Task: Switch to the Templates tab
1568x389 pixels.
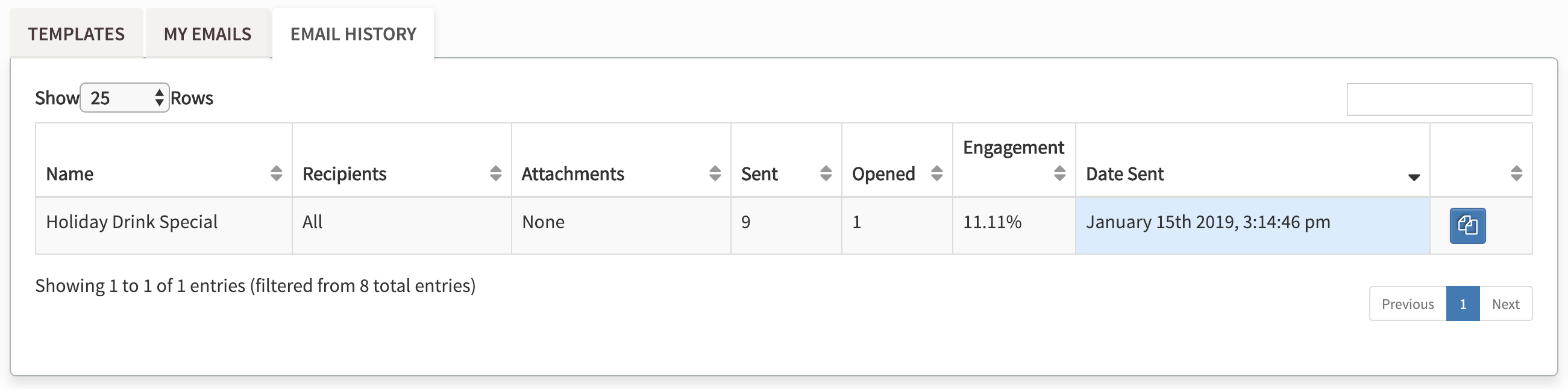Action: 76,34
